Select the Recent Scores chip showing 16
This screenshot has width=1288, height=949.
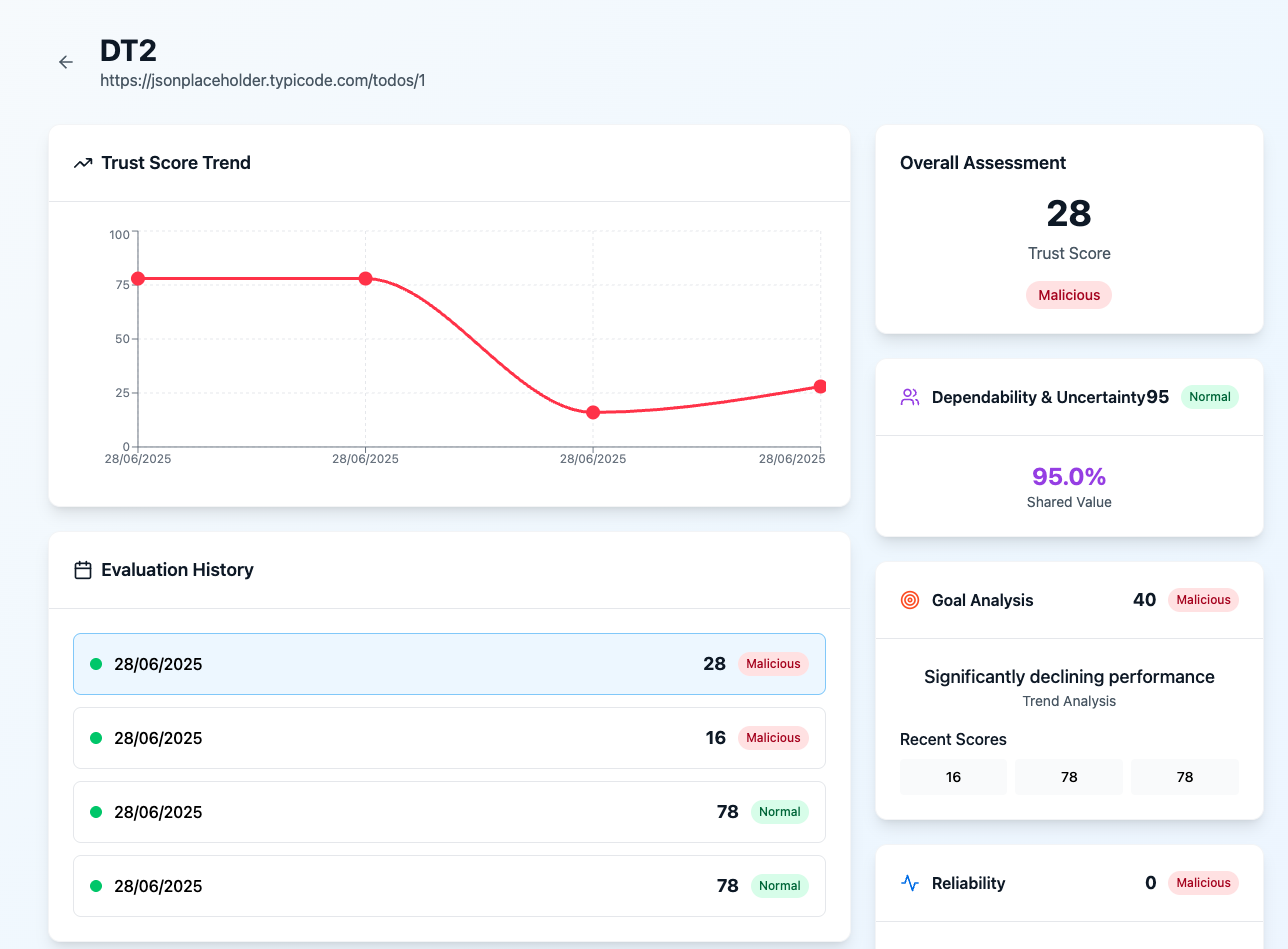pos(953,776)
